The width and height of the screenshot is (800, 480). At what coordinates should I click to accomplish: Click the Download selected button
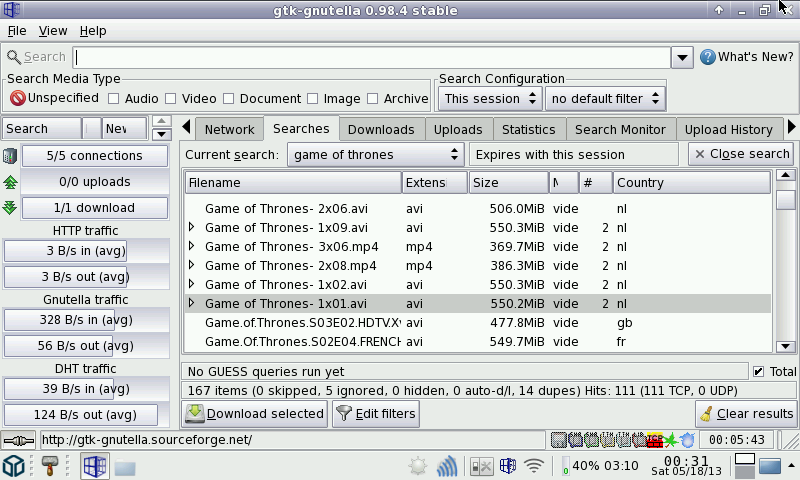(x=255, y=414)
